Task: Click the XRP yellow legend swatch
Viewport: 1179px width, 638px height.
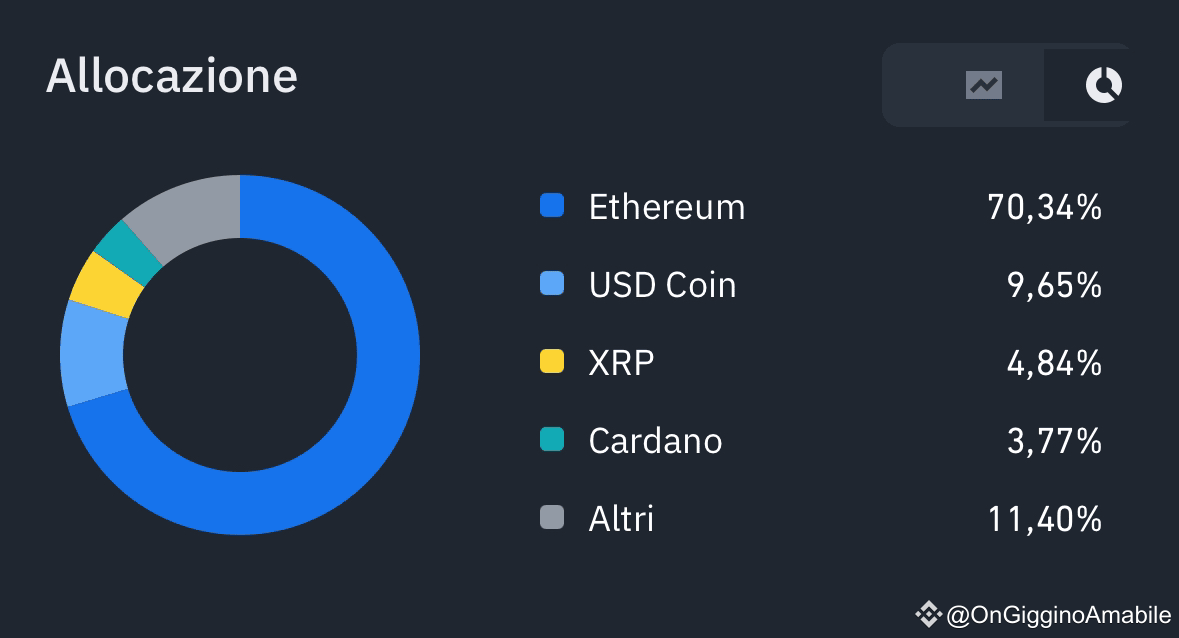Action: (x=552, y=361)
